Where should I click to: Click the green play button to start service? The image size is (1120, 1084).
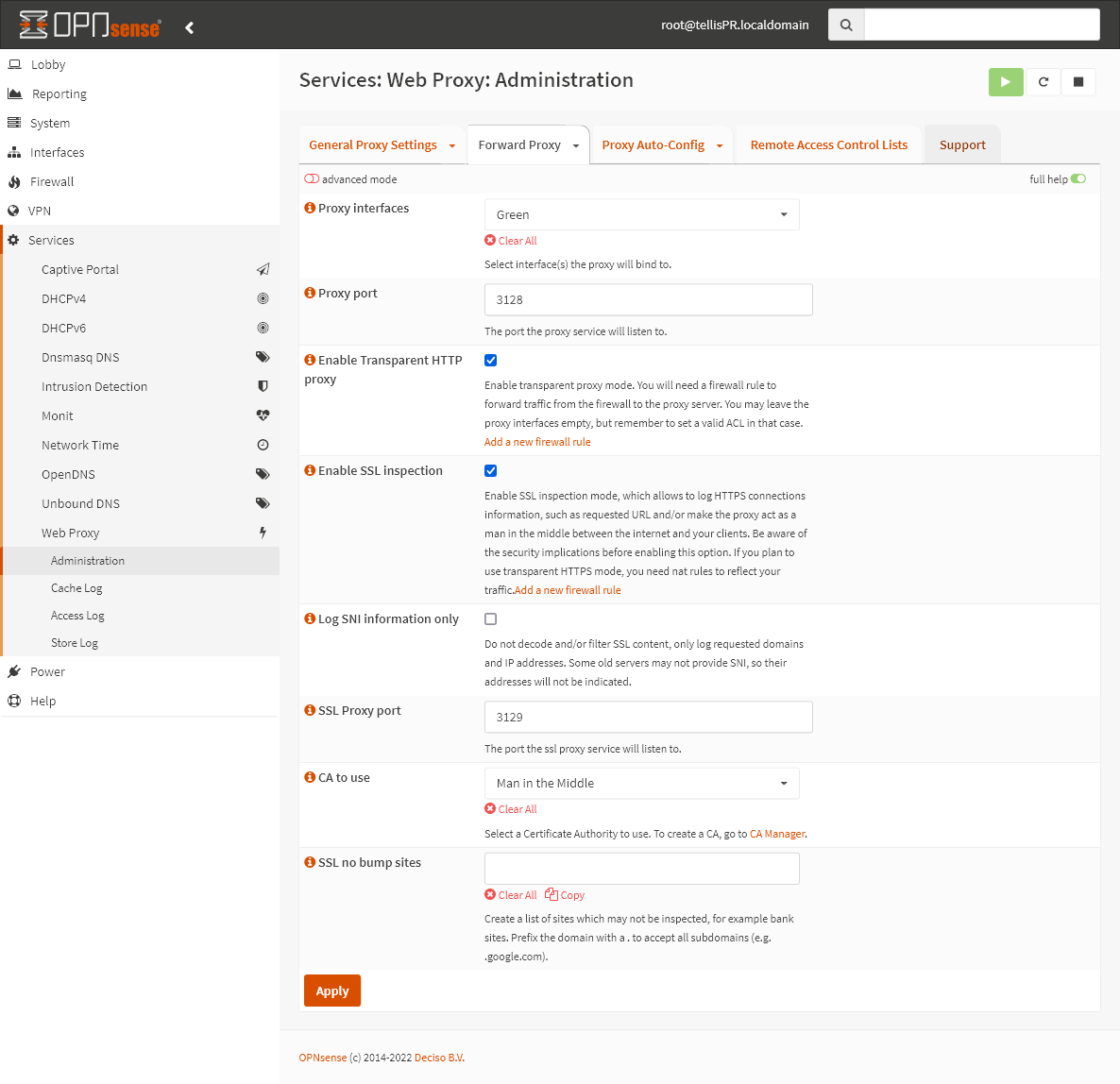point(1005,82)
